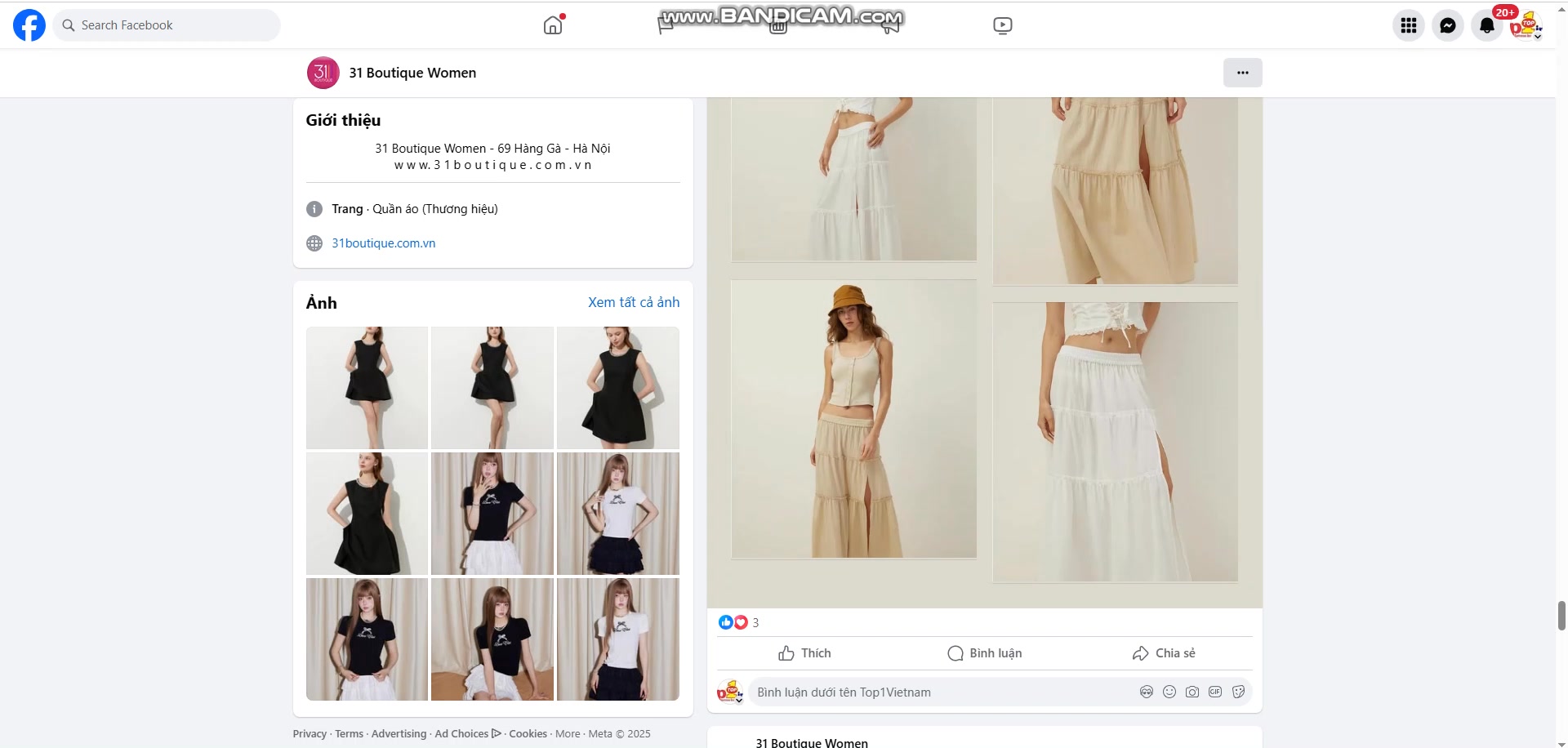Viewport: 1568px width, 748px height.
Task: Open the Watch video icon in top bar
Action: click(1002, 25)
